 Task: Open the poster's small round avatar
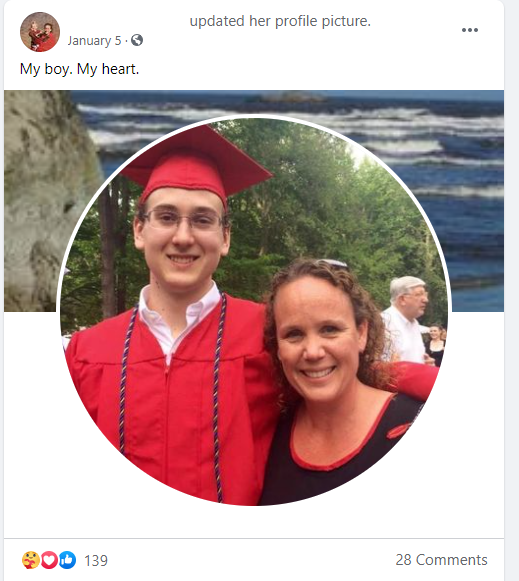pos(40,31)
